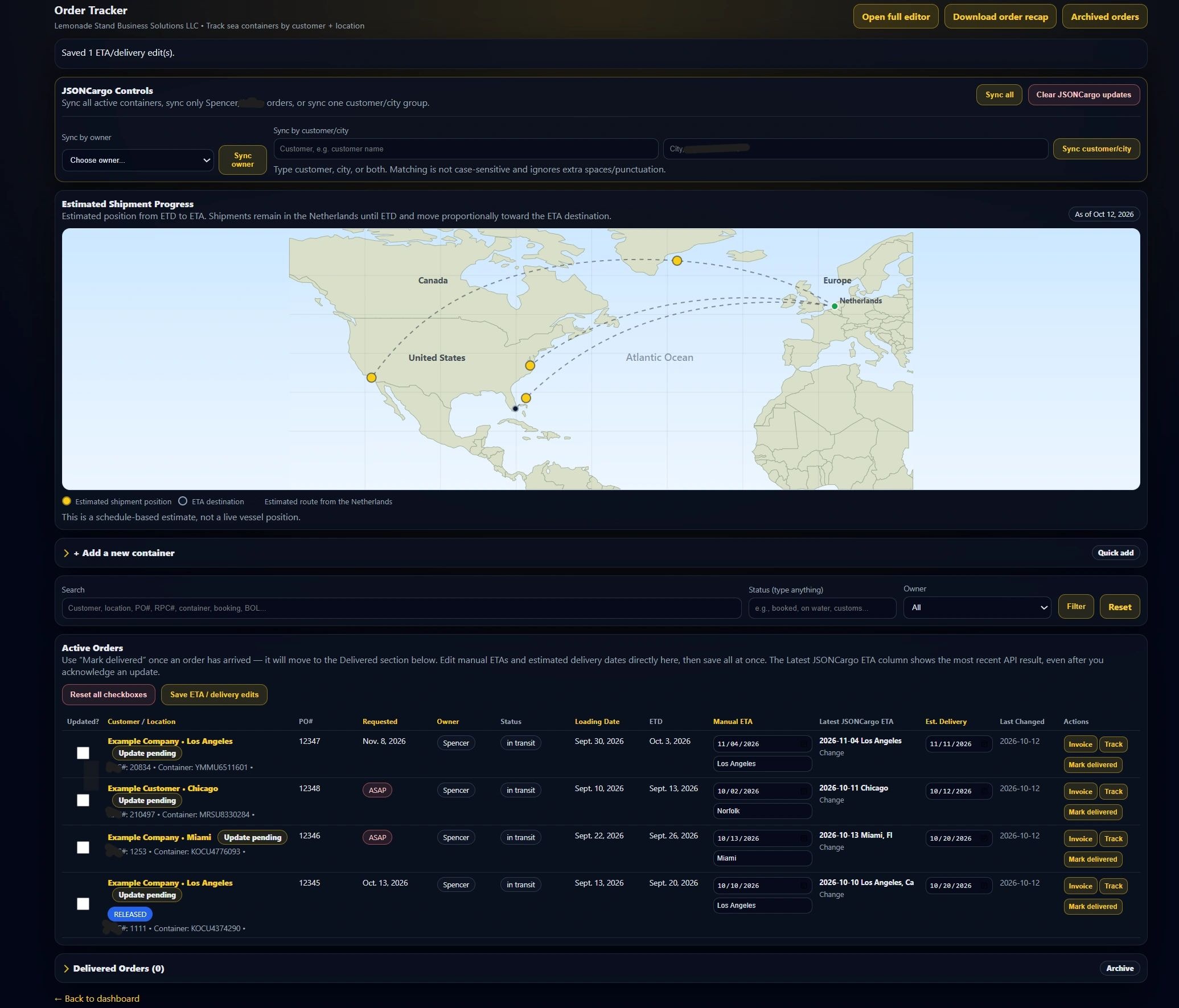Click the yellow shipment marker near Greenland
1179x1008 pixels.
[676, 261]
